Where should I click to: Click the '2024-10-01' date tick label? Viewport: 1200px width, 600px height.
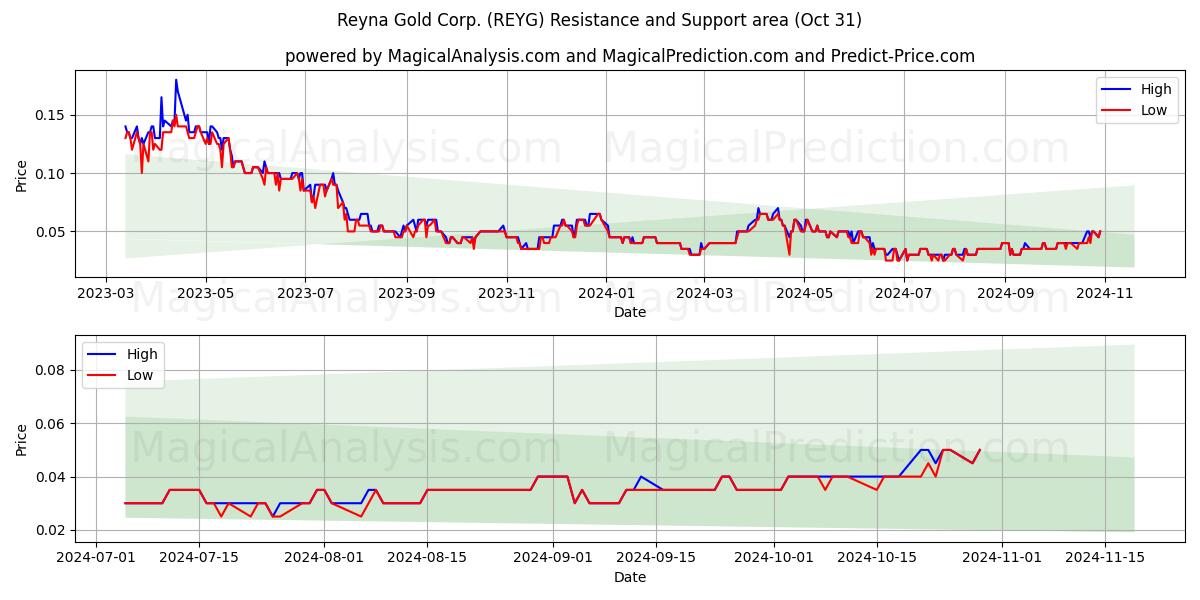pyautogui.click(x=773, y=558)
